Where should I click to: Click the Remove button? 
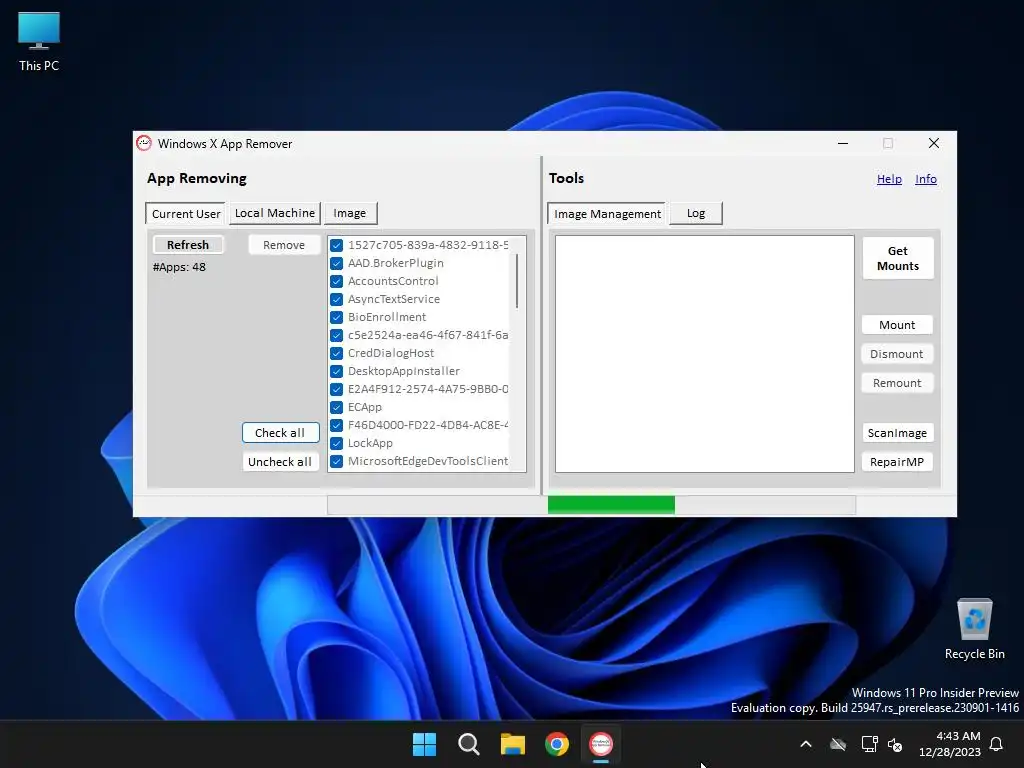click(284, 245)
